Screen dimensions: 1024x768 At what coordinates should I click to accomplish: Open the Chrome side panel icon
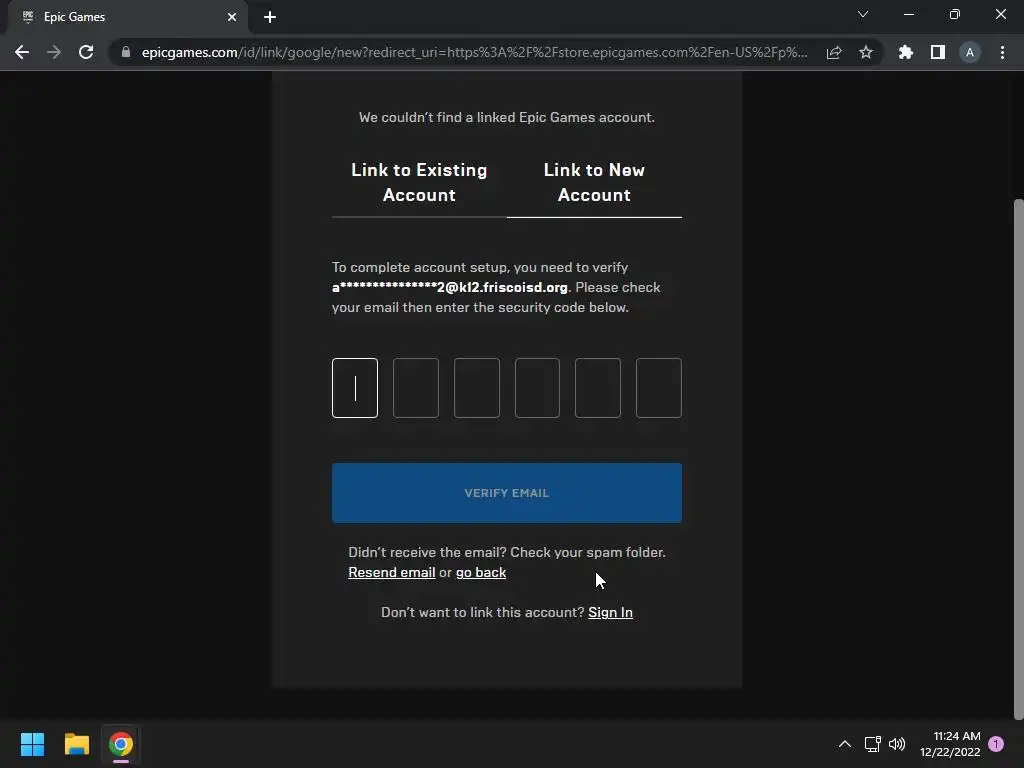pos(938,52)
